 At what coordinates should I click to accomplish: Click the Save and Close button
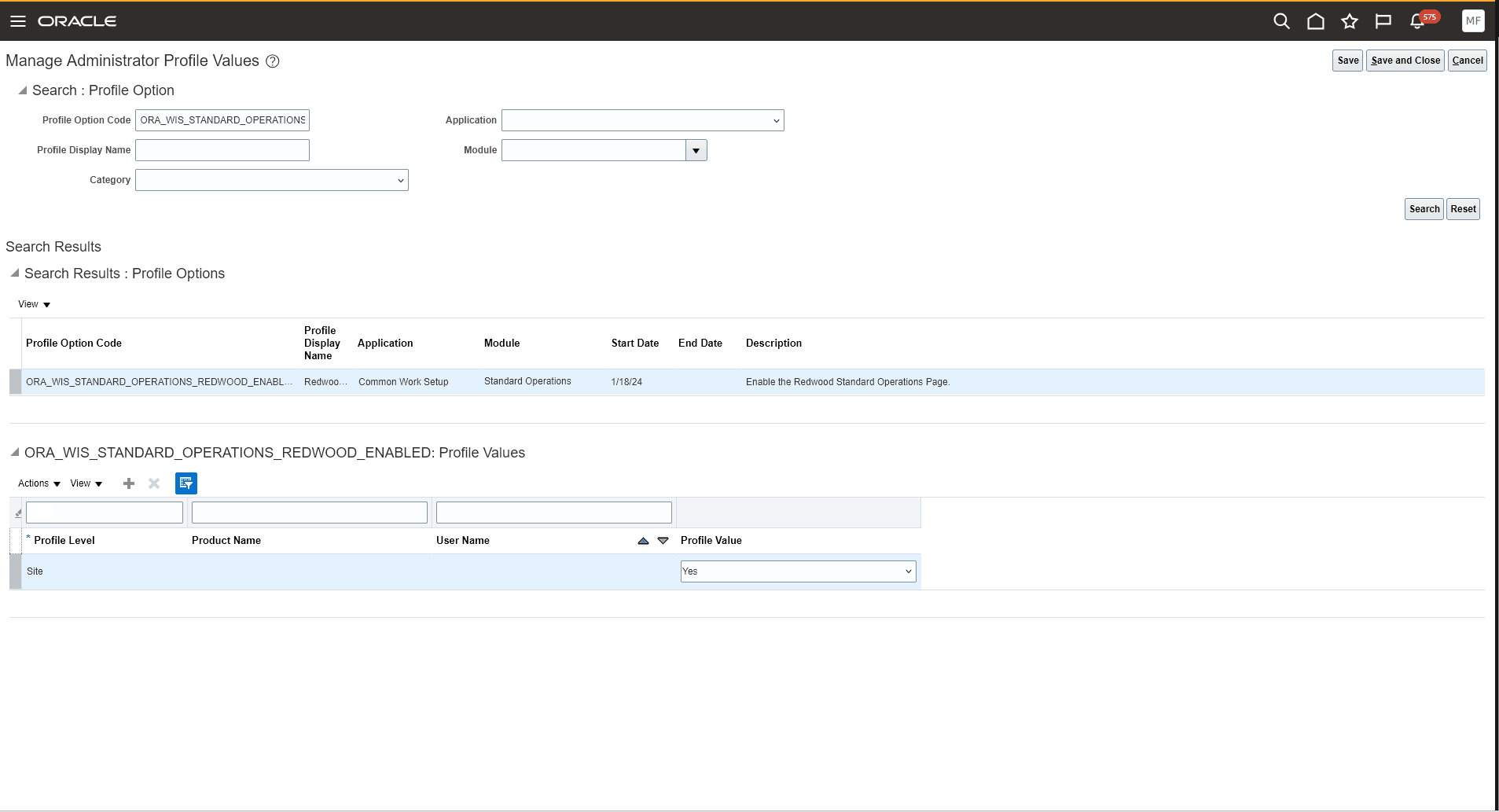tap(1404, 60)
